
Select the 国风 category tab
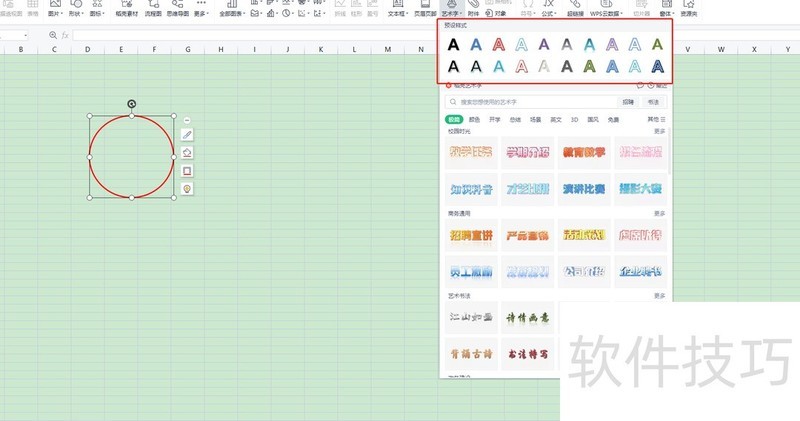593,119
